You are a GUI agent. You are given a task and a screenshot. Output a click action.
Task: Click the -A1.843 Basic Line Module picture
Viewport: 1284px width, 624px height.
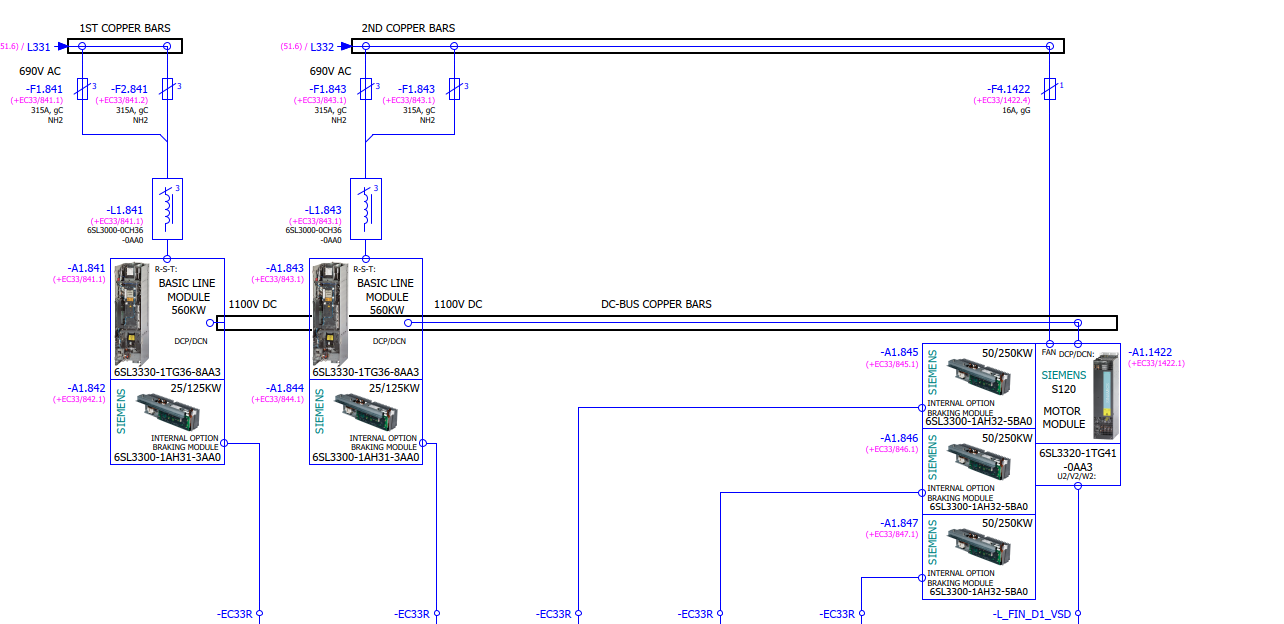tap(330, 313)
